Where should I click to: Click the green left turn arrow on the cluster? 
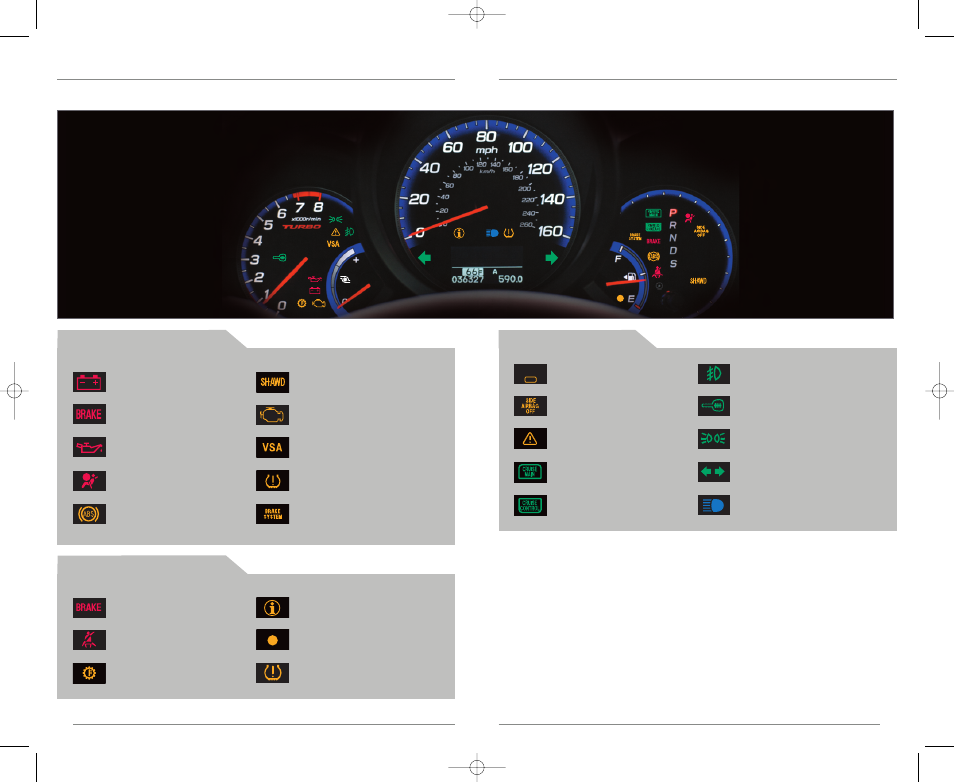(425, 257)
